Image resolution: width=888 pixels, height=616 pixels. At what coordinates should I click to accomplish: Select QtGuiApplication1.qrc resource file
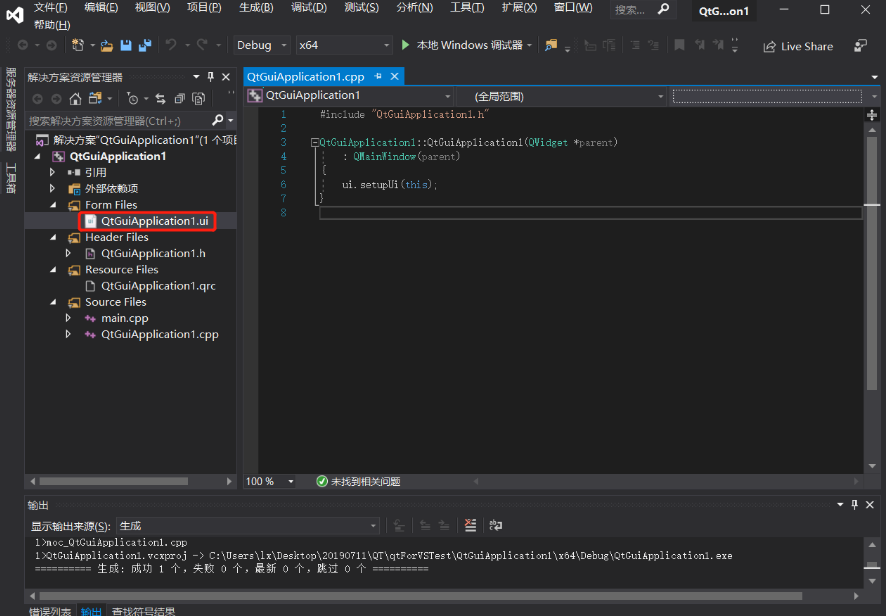click(x=158, y=286)
